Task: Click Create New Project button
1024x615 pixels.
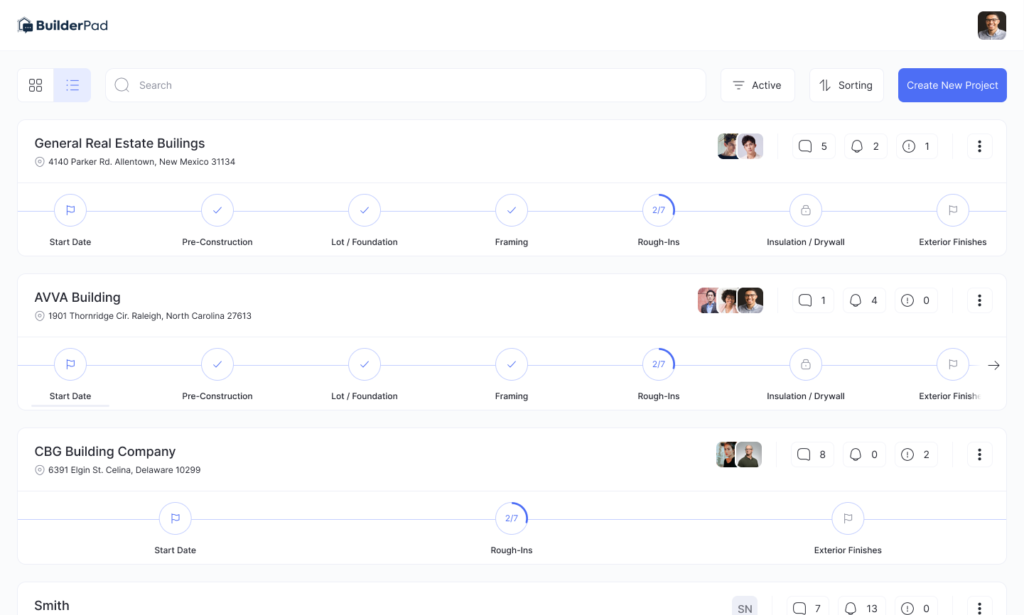Action: 952,85
